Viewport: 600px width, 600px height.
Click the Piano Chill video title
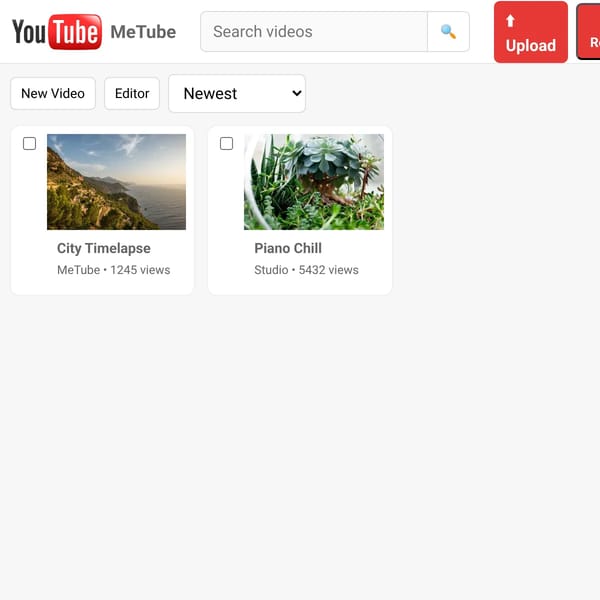[x=288, y=248]
